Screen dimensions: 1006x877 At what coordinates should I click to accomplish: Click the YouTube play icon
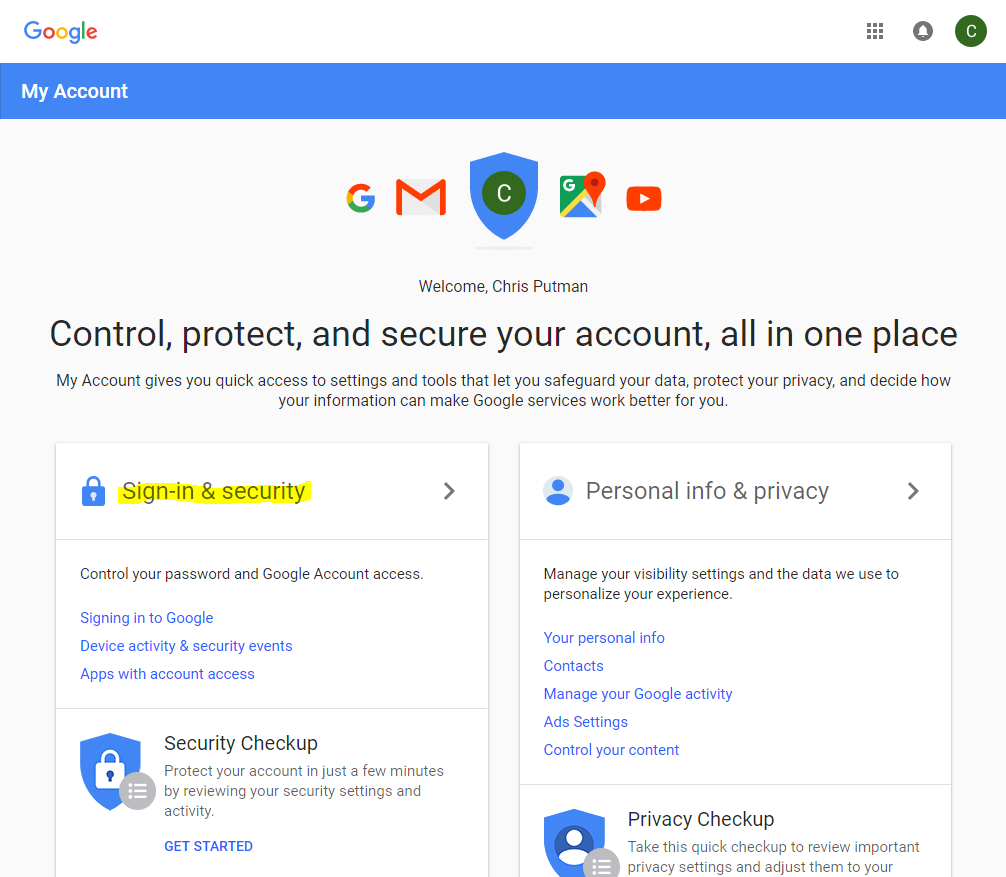point(644,198)
